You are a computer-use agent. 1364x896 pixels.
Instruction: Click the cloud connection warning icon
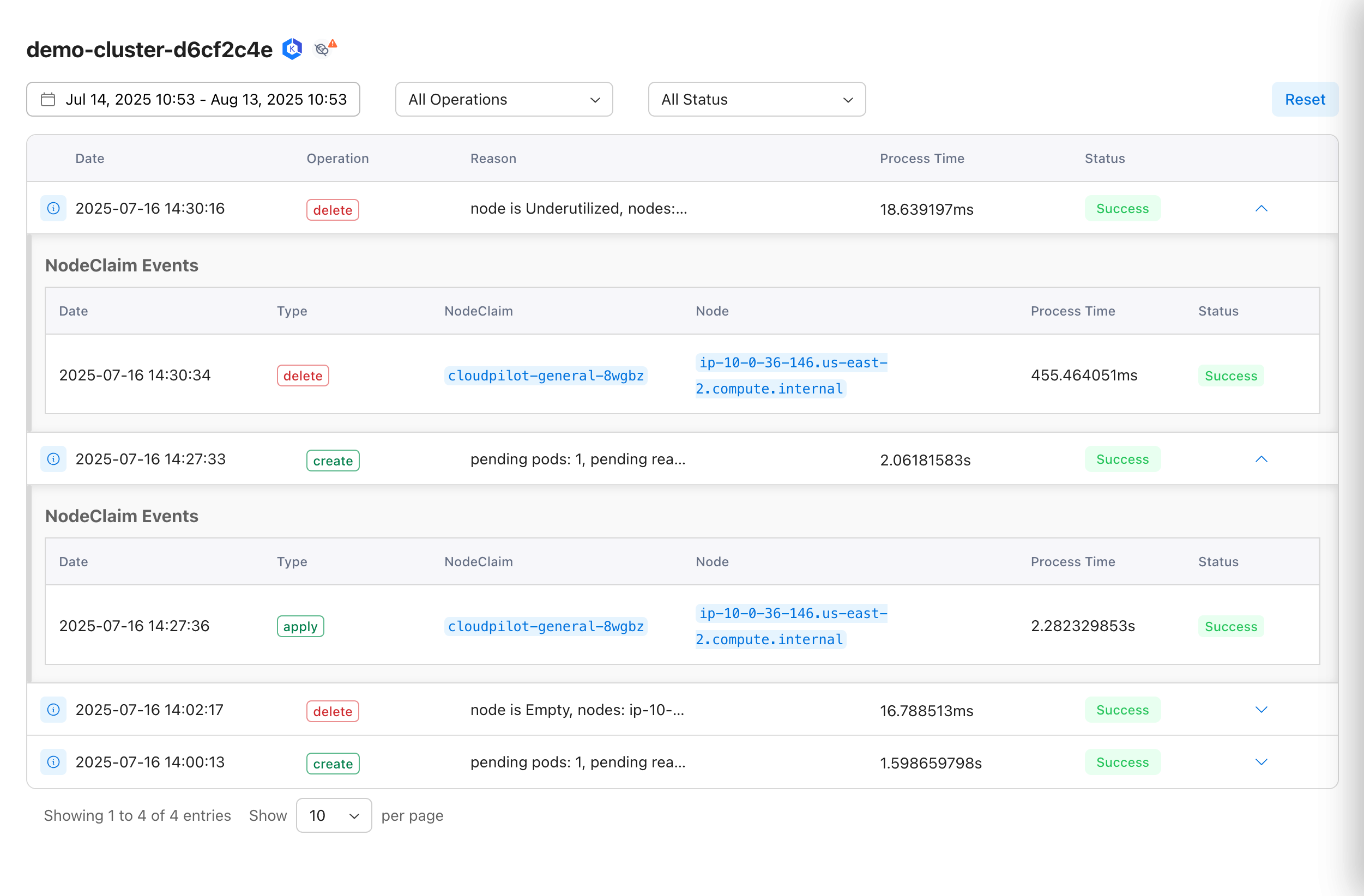[x=323, y=50]
